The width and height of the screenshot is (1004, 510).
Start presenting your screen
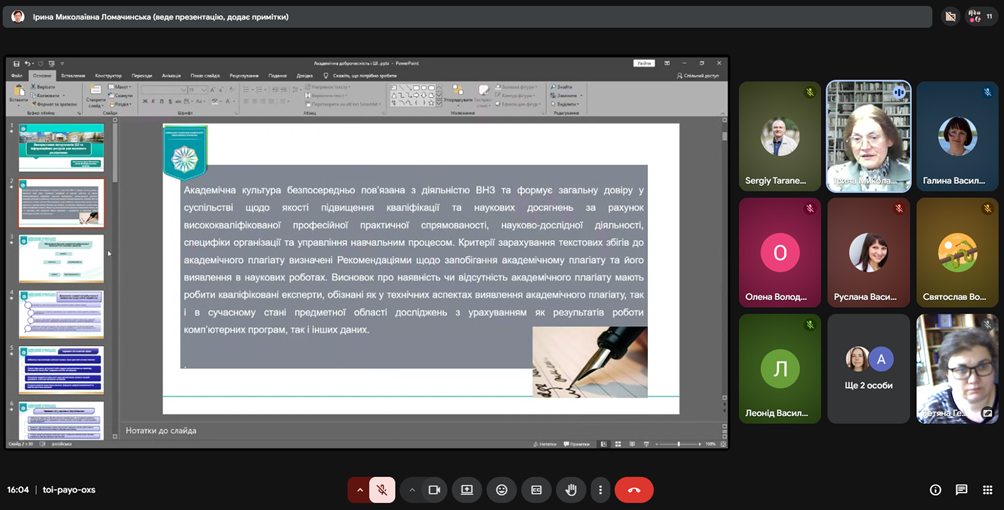(x=466, y=490)
